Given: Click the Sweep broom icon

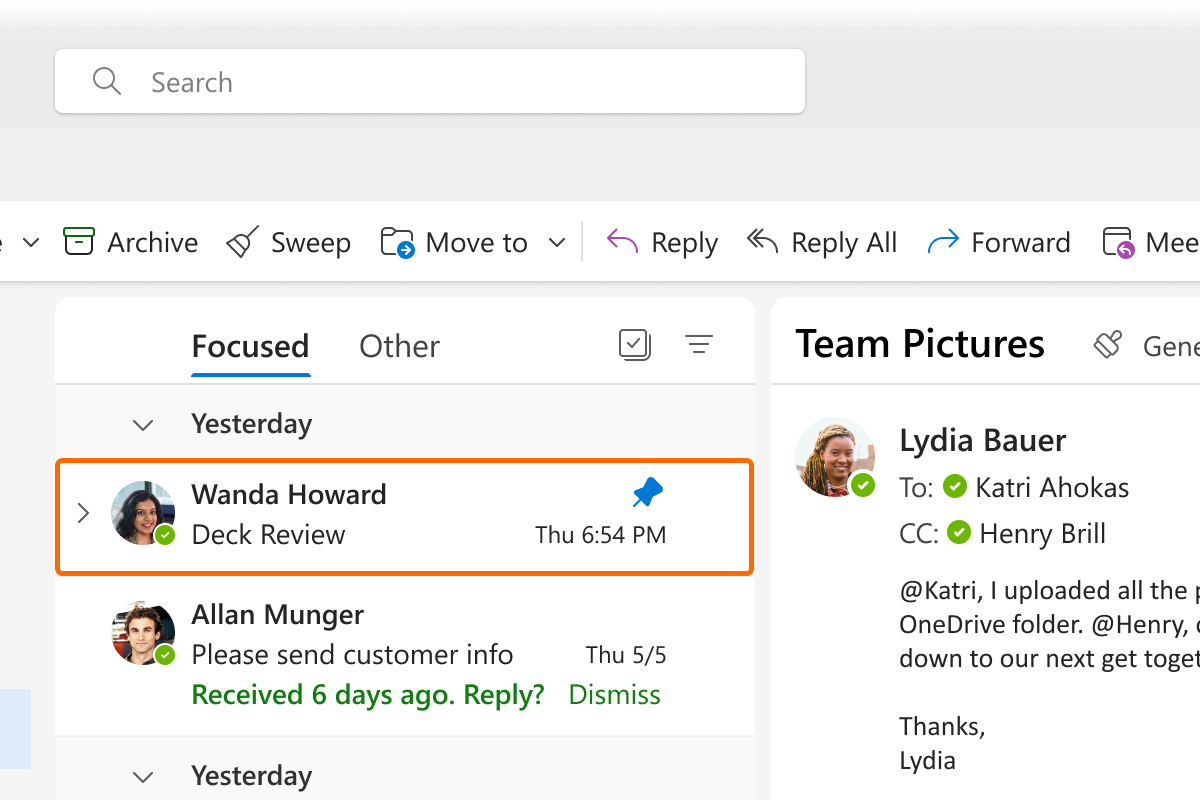Looking at the screenshot, I should [x=243, y=242].
